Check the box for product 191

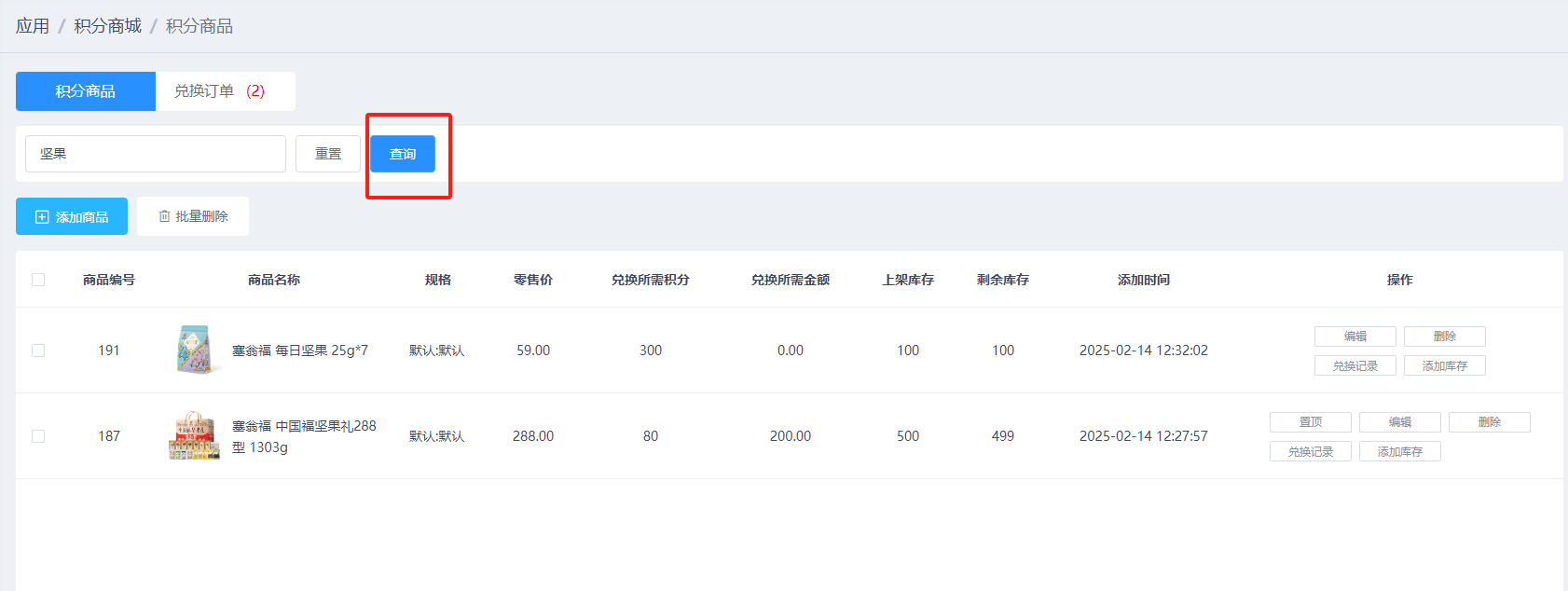[38, 350]
